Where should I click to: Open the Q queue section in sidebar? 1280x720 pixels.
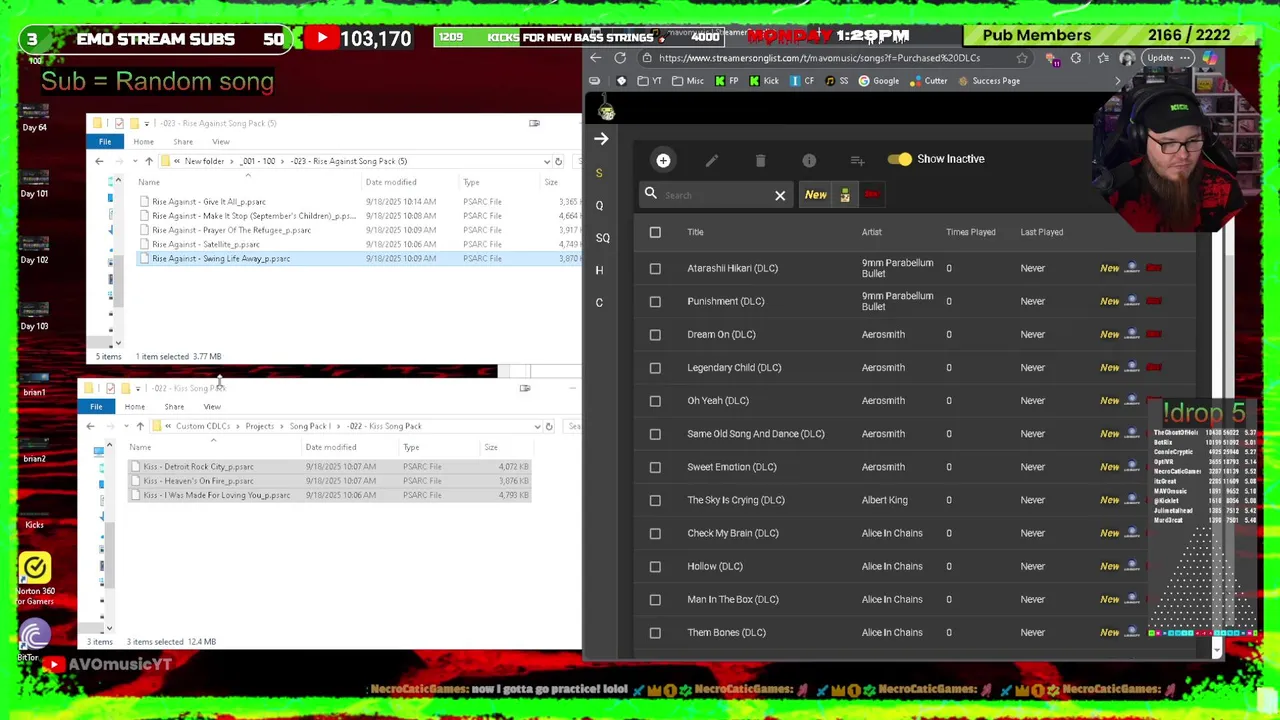click(x=599, y=205)
